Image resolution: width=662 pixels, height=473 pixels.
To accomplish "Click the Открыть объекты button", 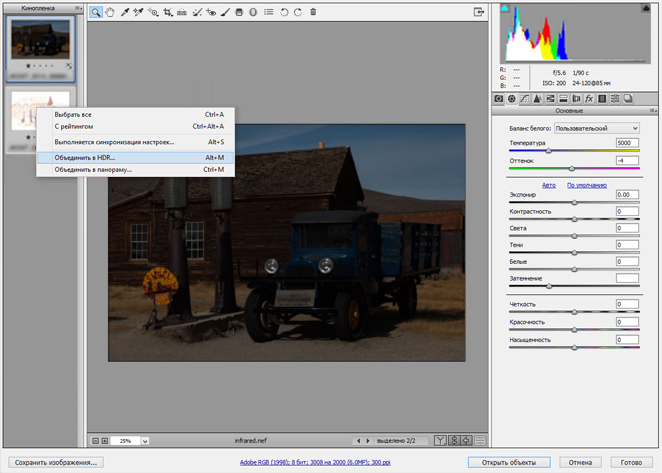I will pyautogui.click(x=509, y=462).
